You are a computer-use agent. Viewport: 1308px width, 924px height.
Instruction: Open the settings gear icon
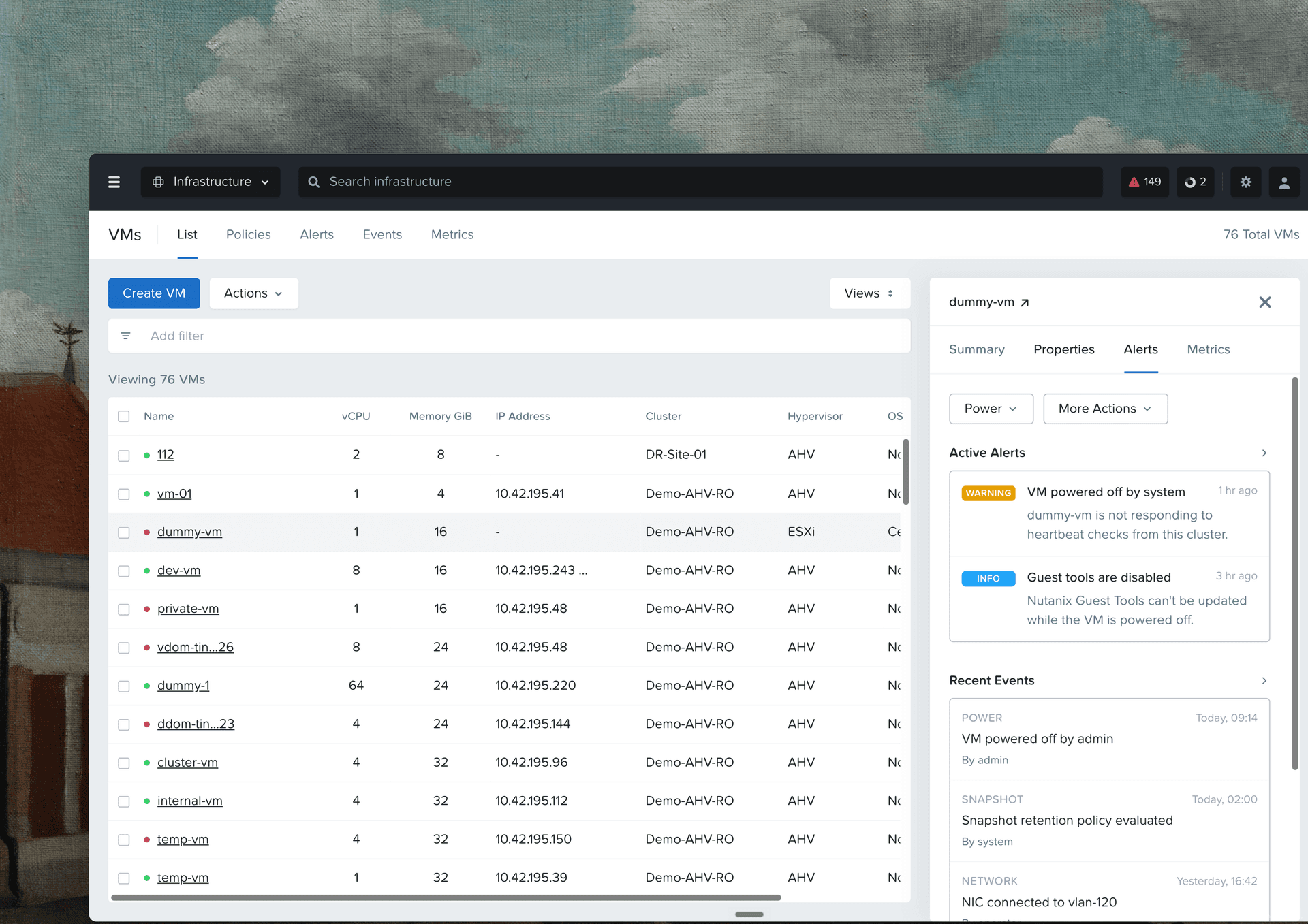coord(1246,182)
